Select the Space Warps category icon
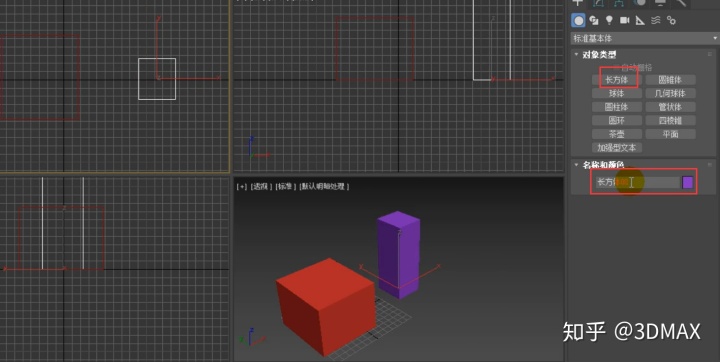The height and width of the screenshot is (362, 720). (x=656, y=20)
